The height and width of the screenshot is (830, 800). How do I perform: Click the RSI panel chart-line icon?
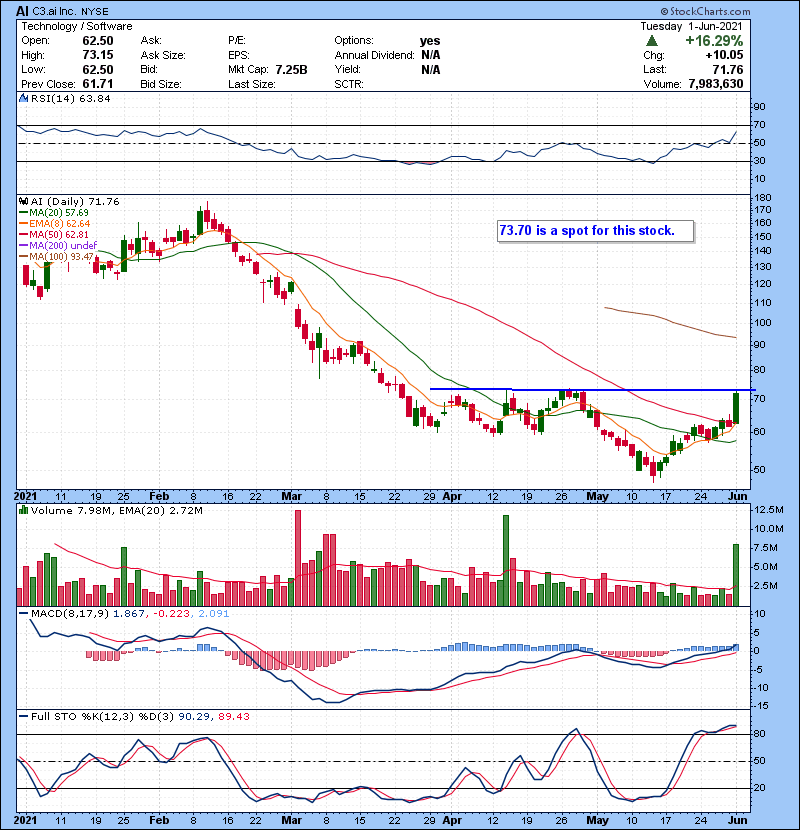23,98
